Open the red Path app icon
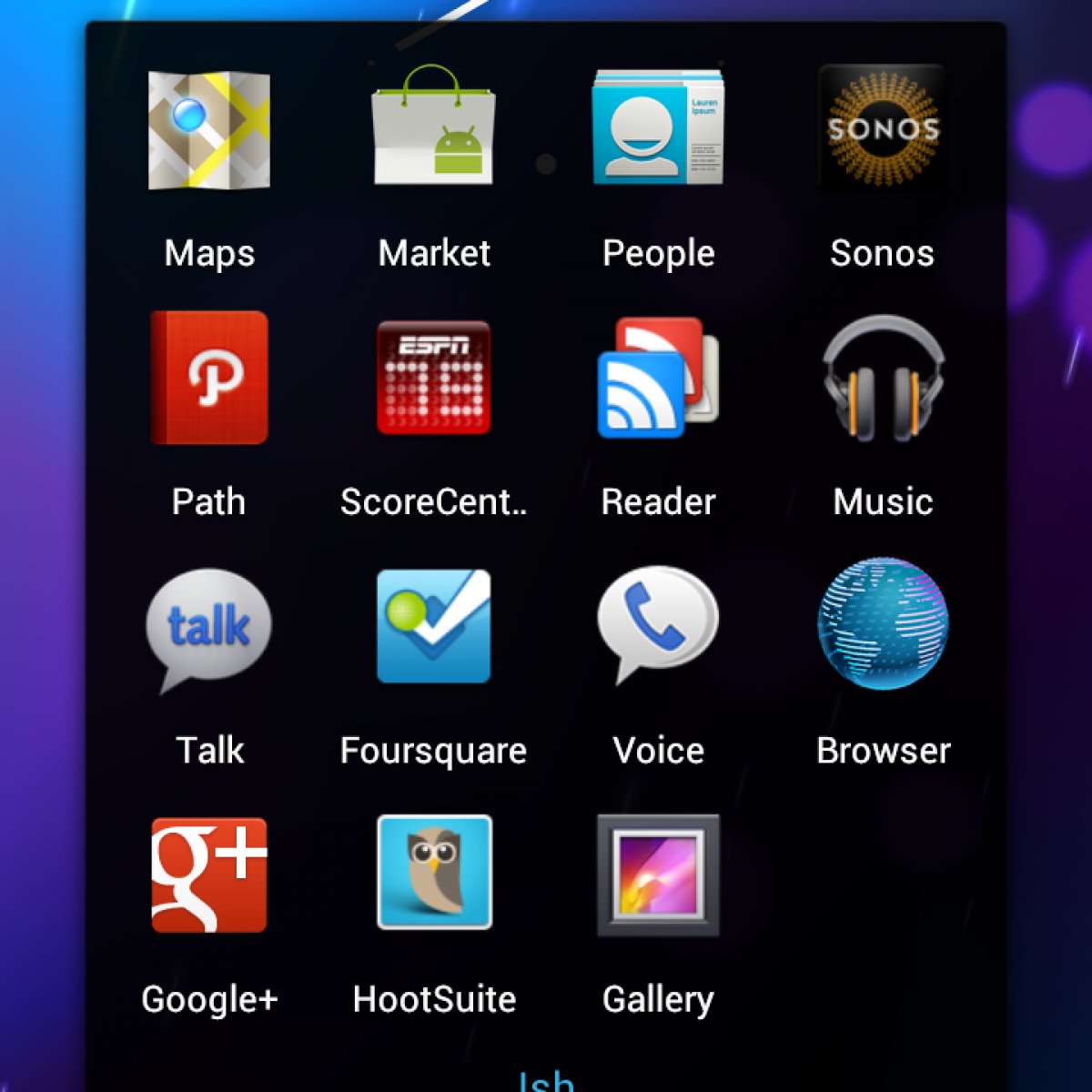 209,377
